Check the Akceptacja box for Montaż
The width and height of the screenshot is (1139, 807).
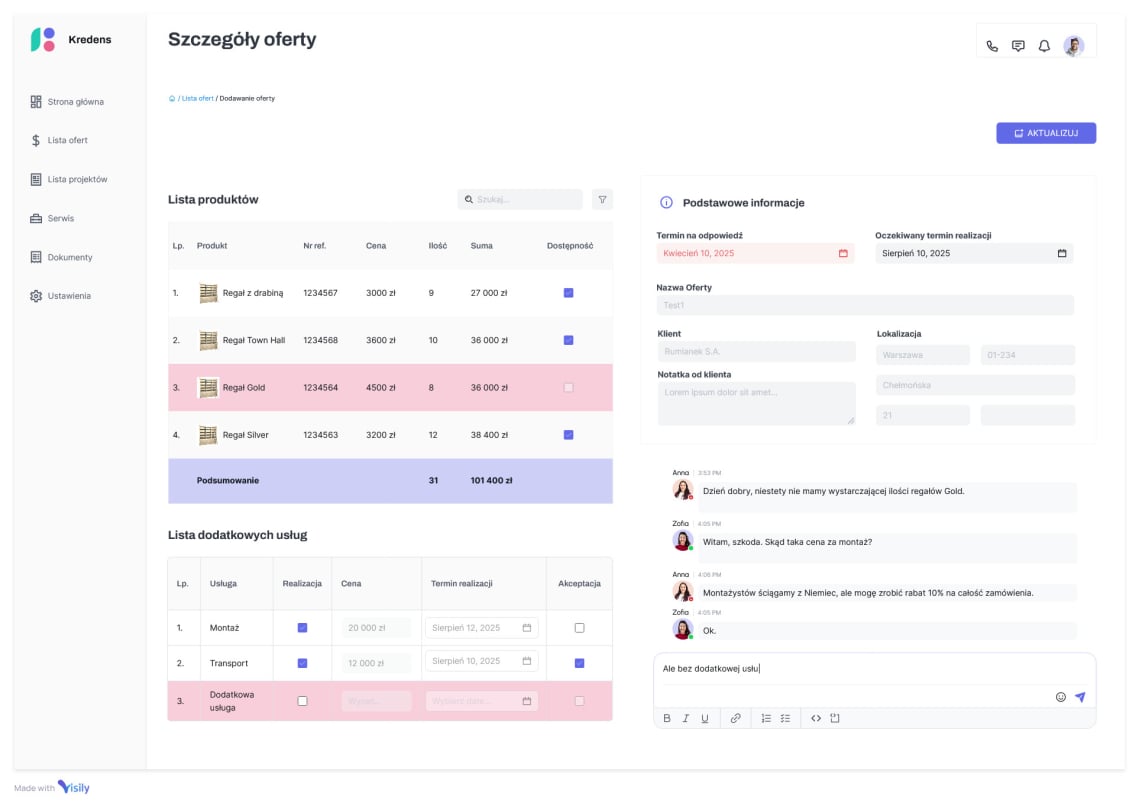[x=579, y=628]
